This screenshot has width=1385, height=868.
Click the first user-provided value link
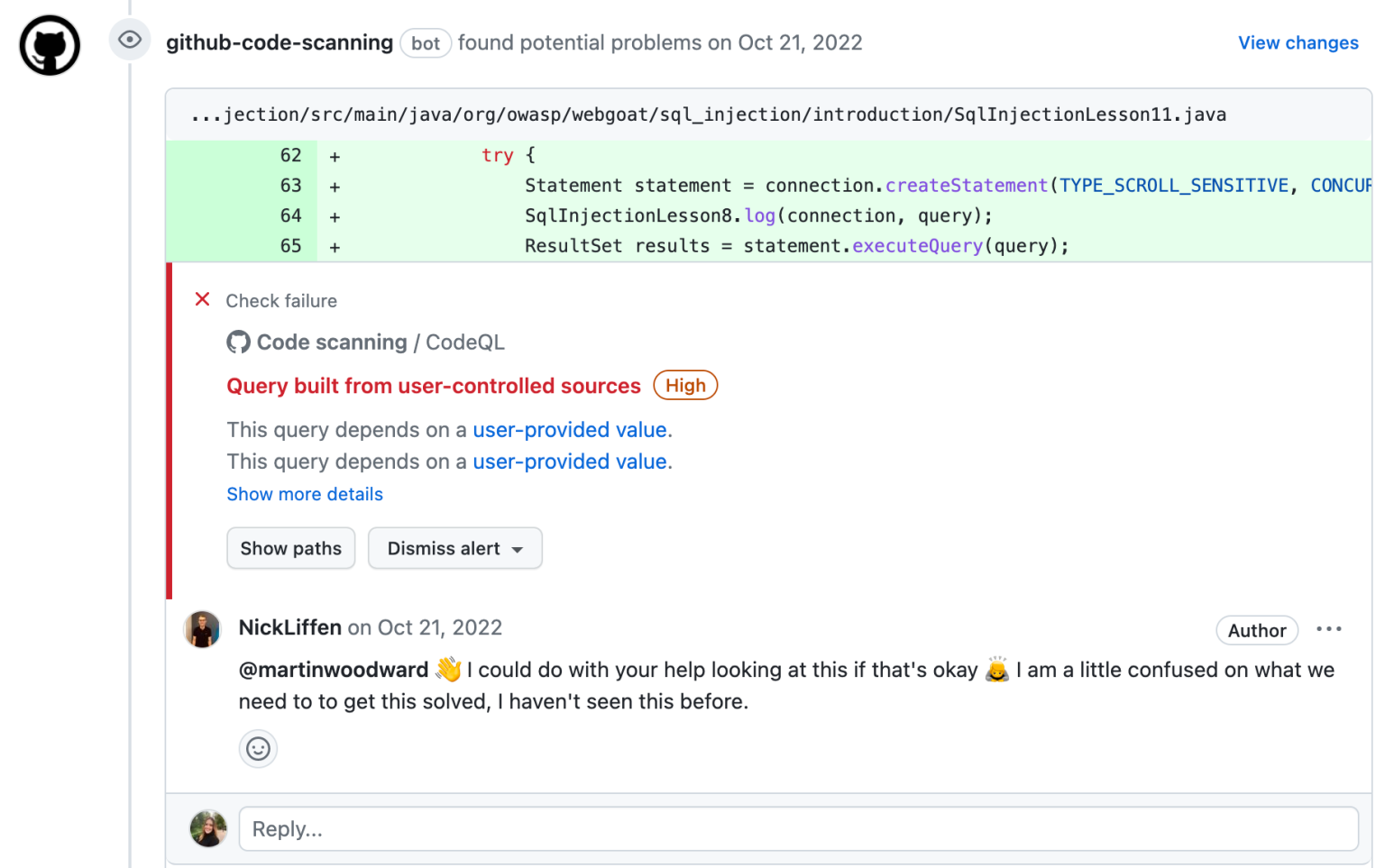point(570,430)
